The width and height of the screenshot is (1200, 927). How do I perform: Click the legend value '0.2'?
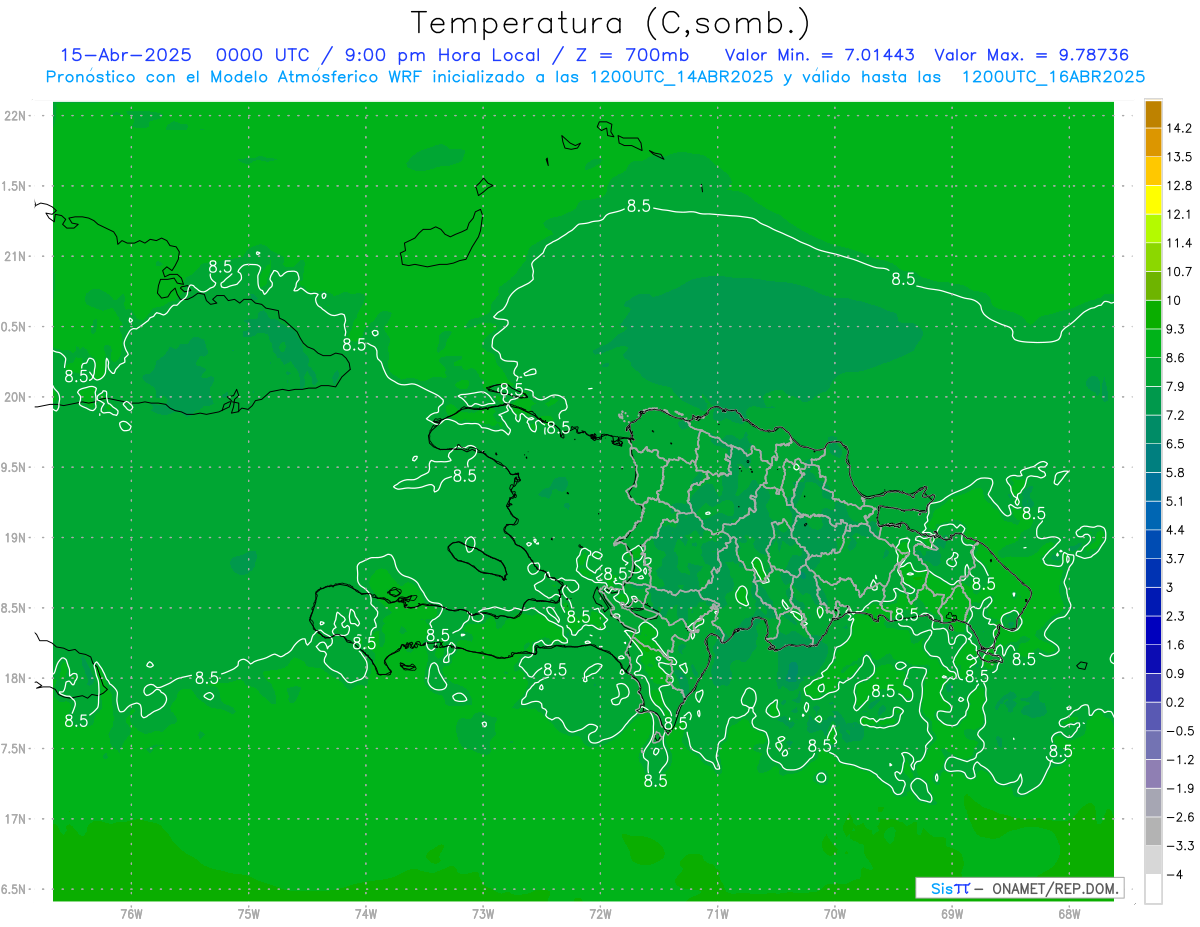click(x=1175, y=702)
